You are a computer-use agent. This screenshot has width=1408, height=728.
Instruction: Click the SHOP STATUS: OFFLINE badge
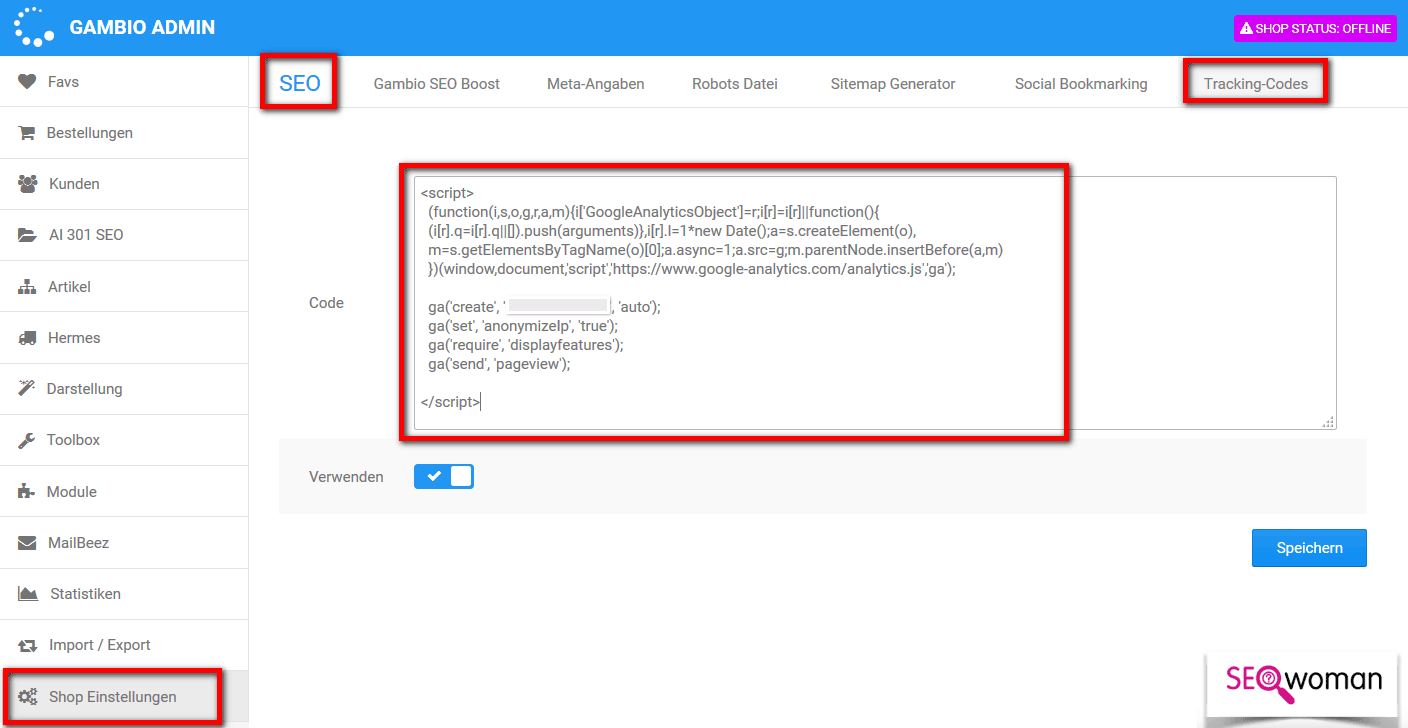(1315, 29)
